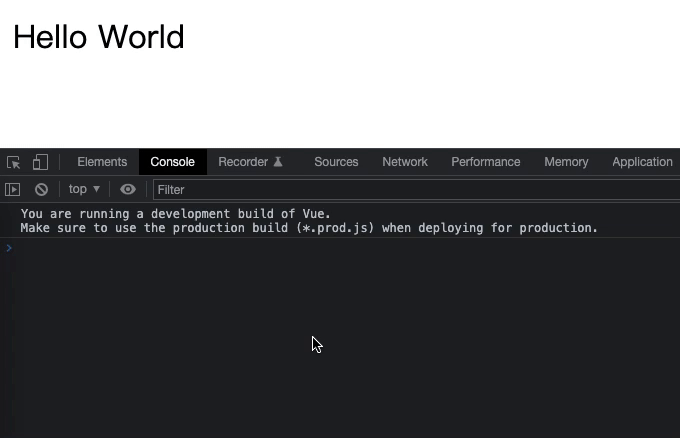Select the Console tab
Screen dimensions: 680x438
click(173, 162)
